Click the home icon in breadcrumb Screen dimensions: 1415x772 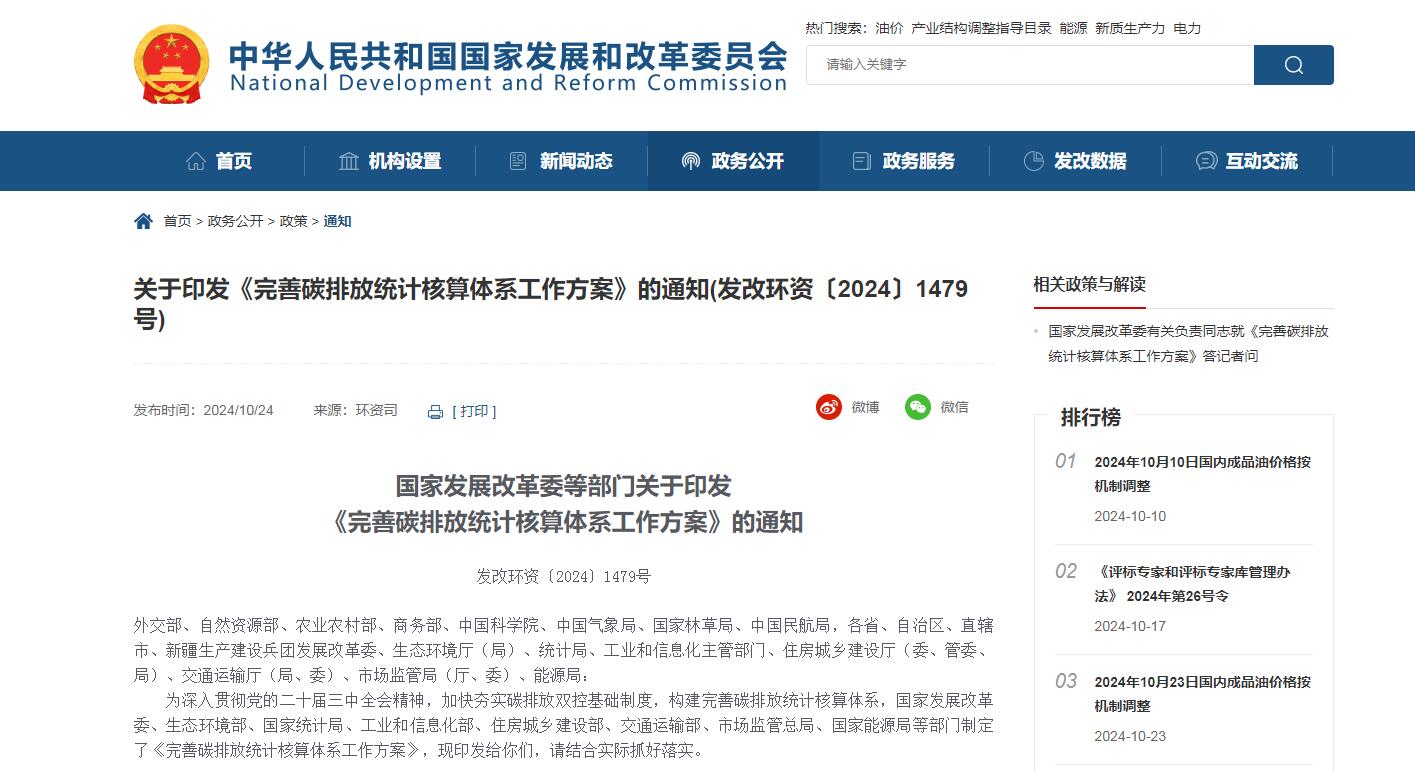(x=143, y=221)
